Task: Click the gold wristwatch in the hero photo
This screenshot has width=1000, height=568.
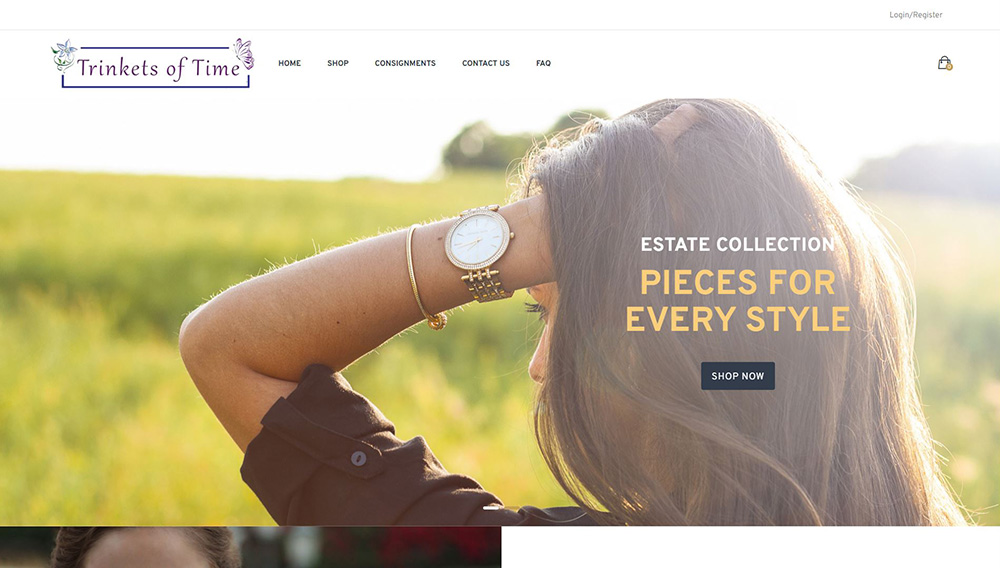Action: 478,240
